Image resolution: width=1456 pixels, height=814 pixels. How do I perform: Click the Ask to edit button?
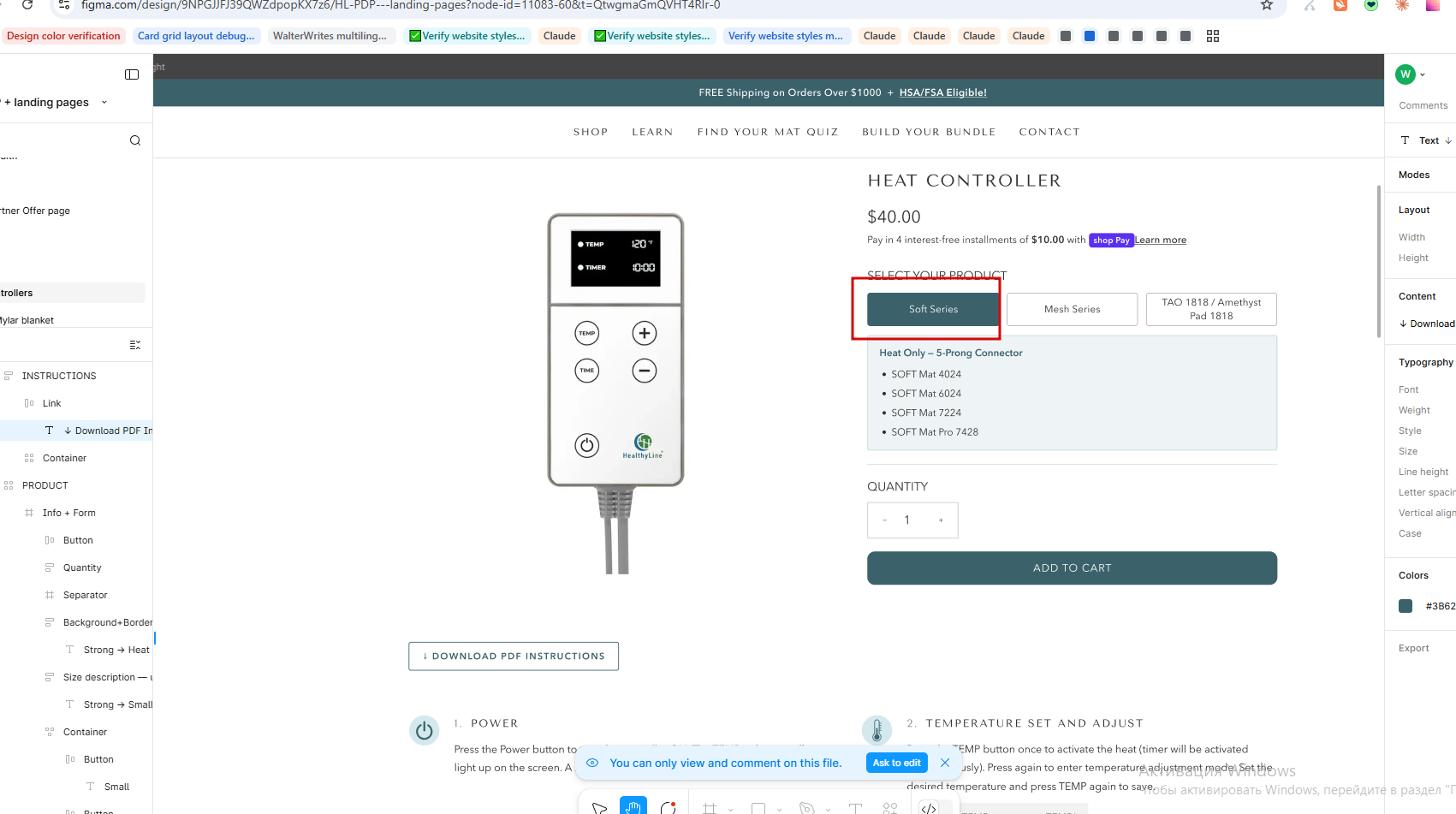click(896, 763)
